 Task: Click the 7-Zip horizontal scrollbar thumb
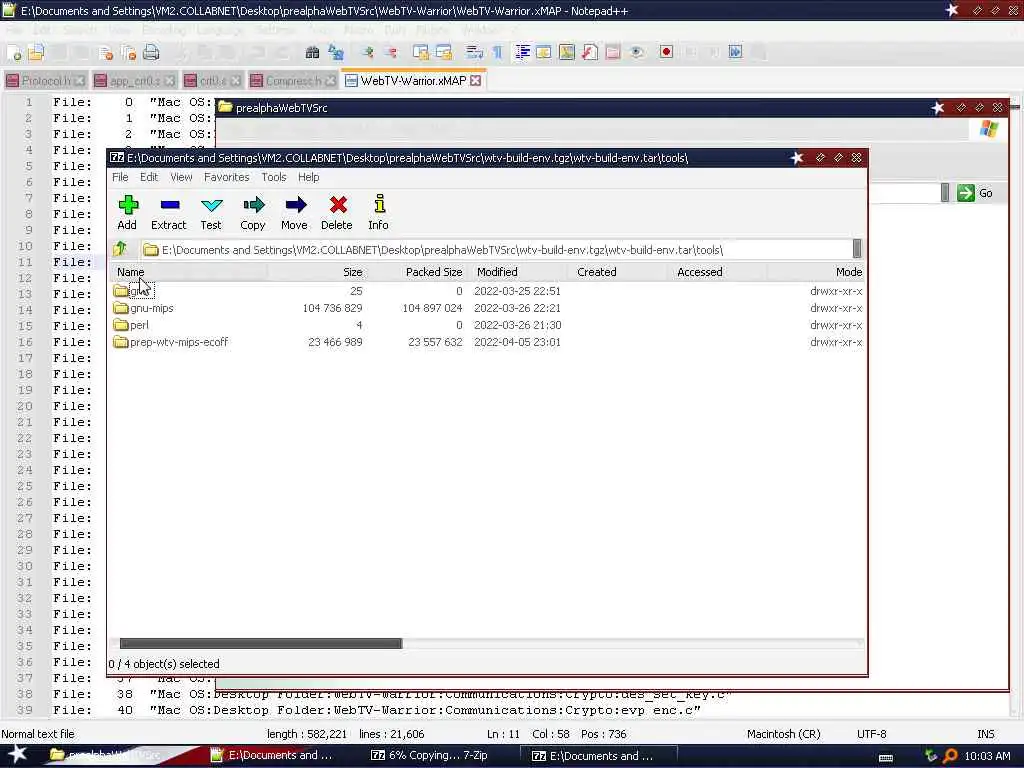pos(261,644)
